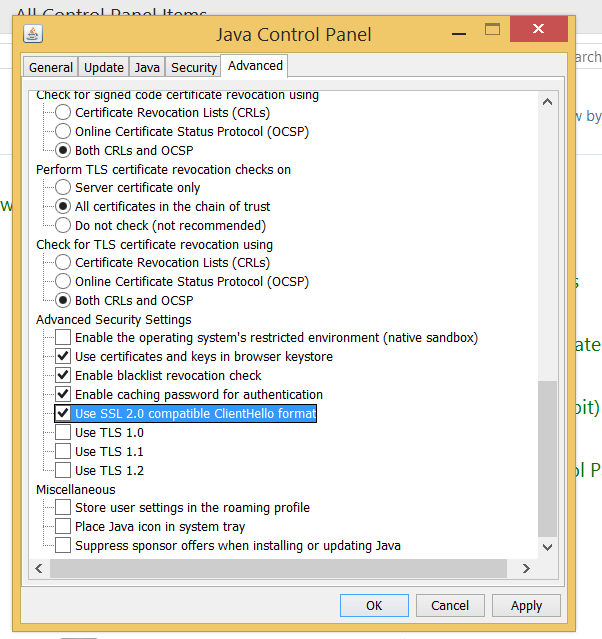Click the Java coffee cup title bar icon

[x=33, y=34]
